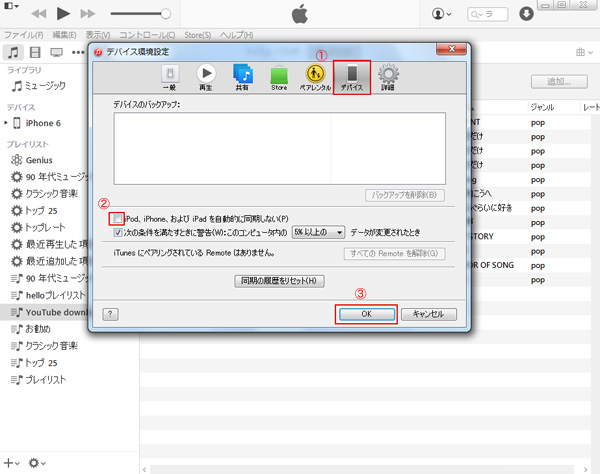Open the 一般 (General) preferences tab

(170, 78)
